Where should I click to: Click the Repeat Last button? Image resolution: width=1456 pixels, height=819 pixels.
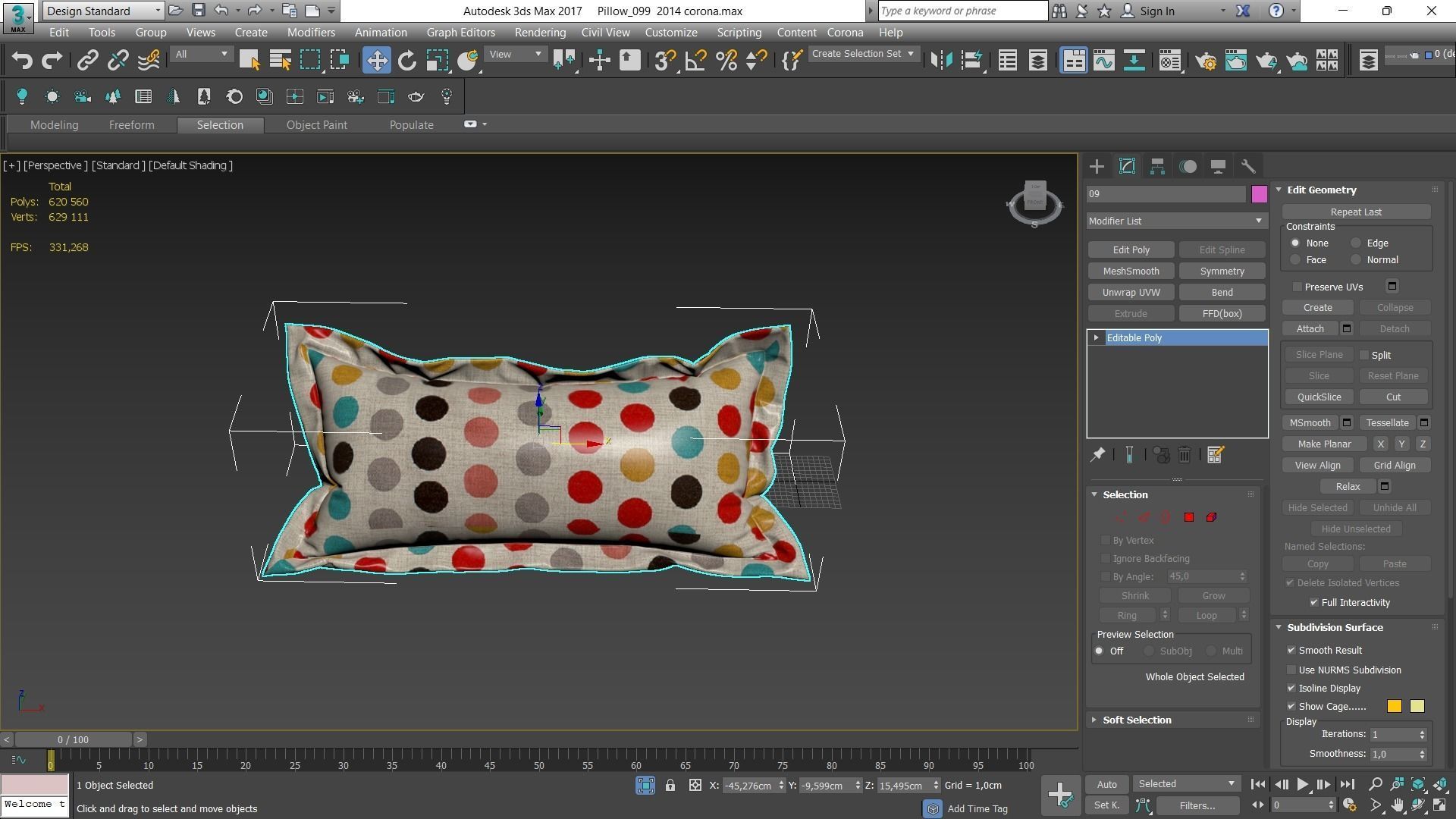click(1355, 212)
